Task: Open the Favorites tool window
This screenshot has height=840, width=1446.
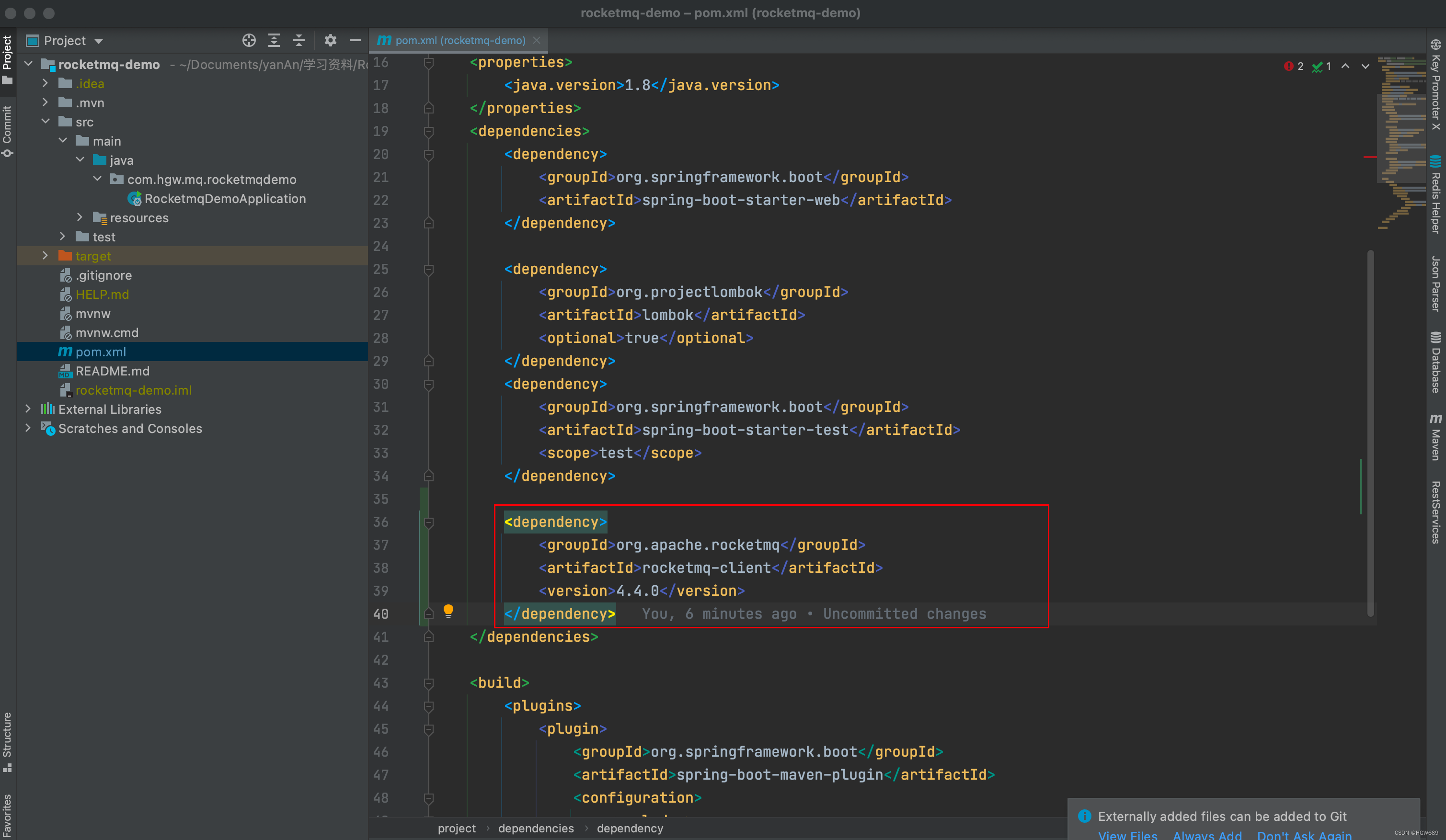Action: (7, 817)
